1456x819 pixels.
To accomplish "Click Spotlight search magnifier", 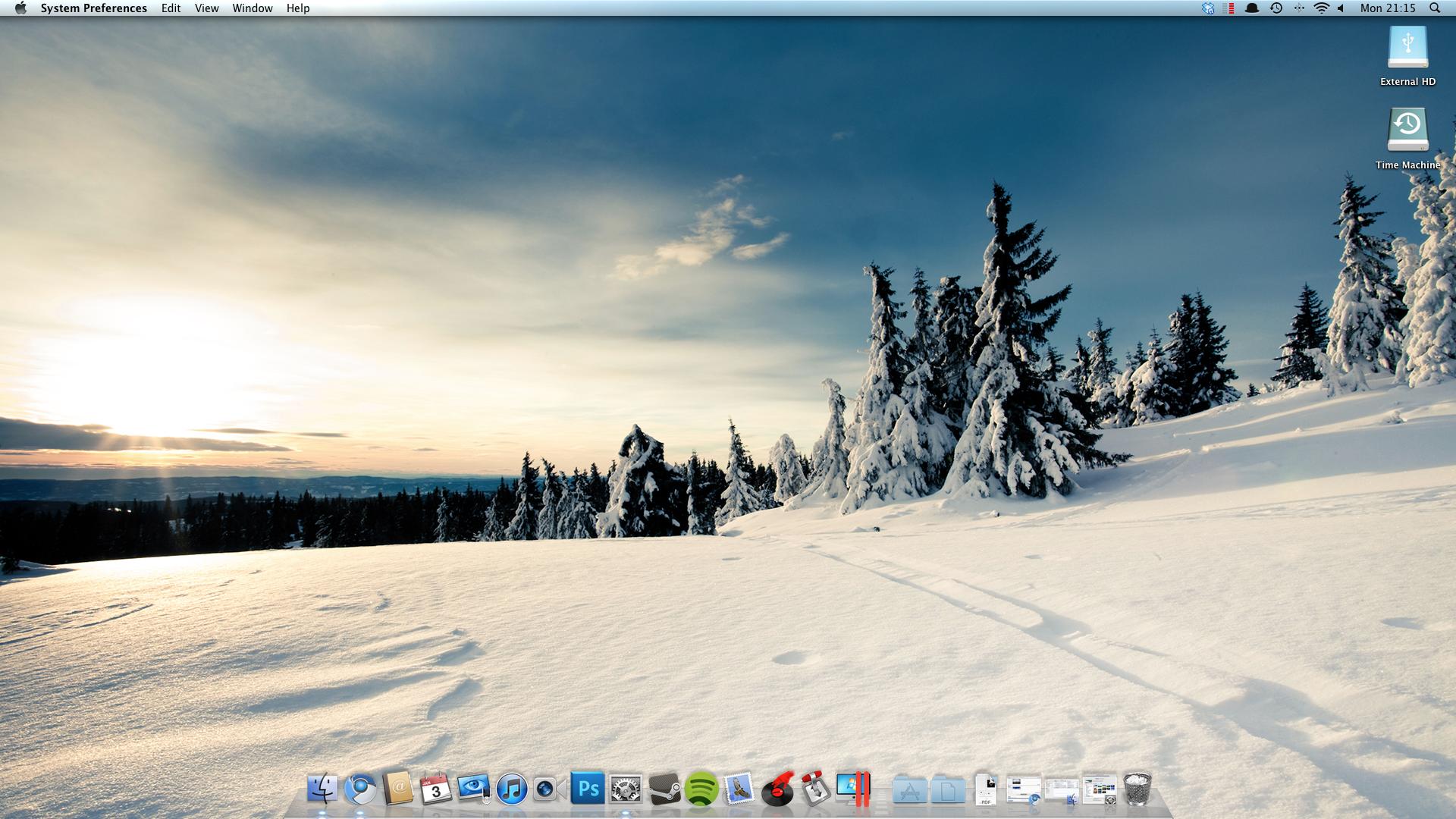I will point(1434,8).
